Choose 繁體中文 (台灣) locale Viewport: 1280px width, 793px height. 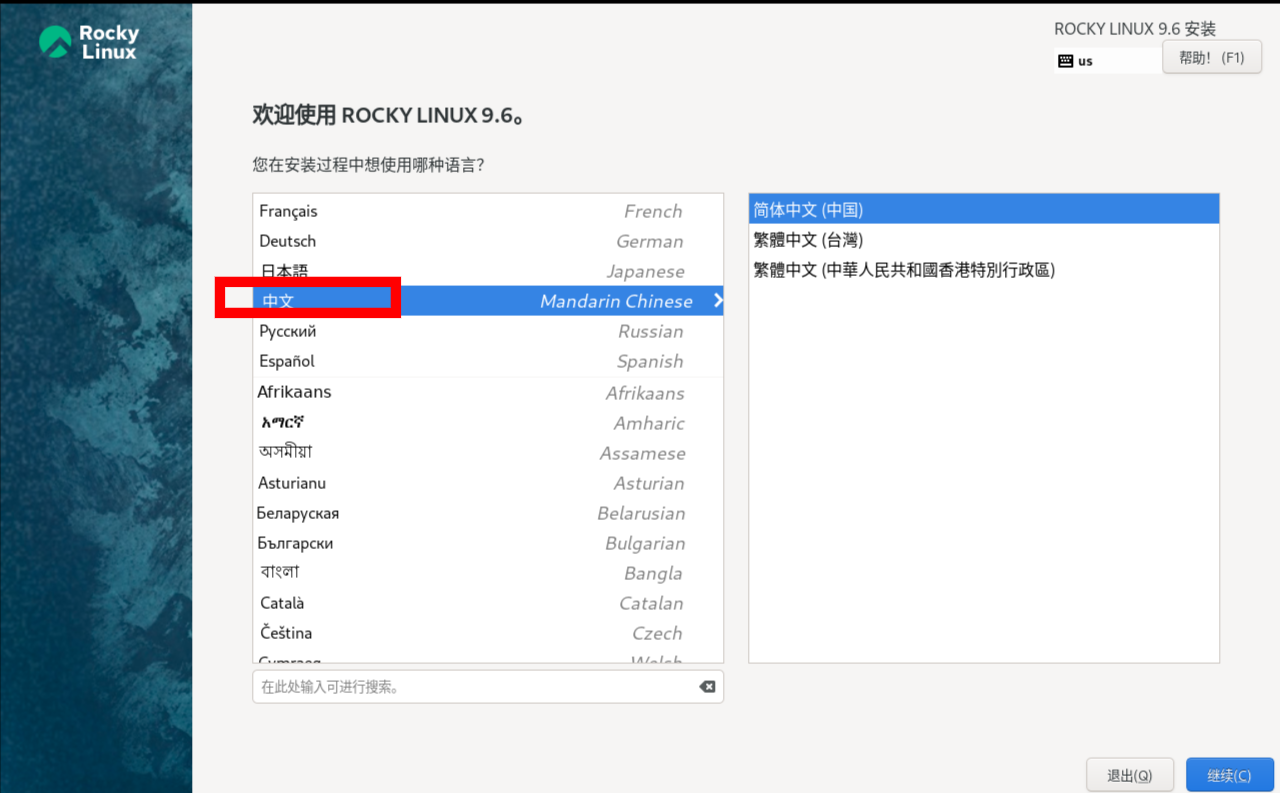pyautogui.click(x=984, y=240)
